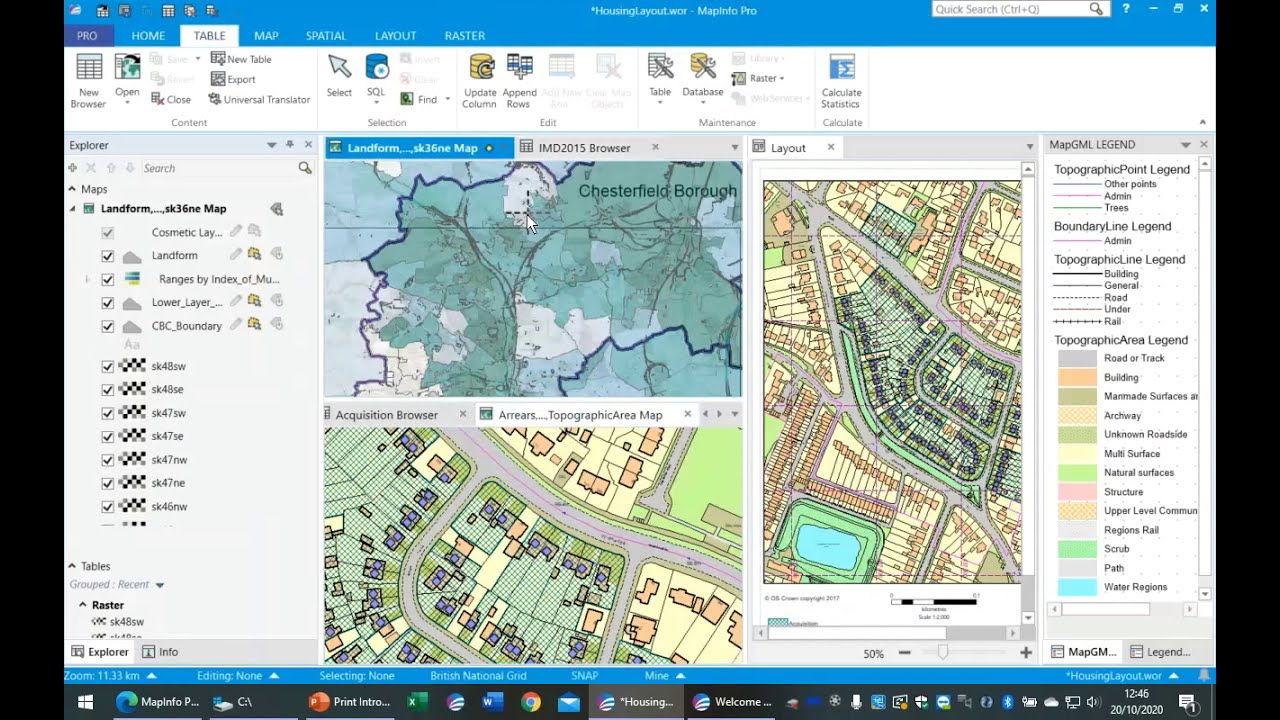Uncheck the sk47se raster layer
This screenshot has width=1280, height=720.
point(108,436)
